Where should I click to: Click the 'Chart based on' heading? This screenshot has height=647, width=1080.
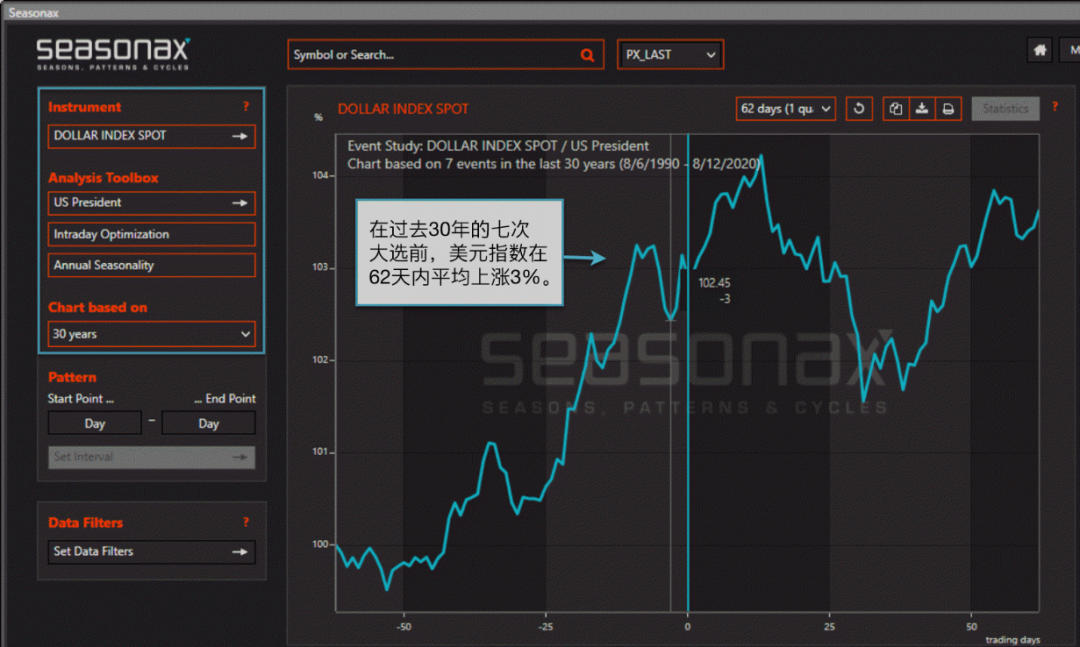98,307
